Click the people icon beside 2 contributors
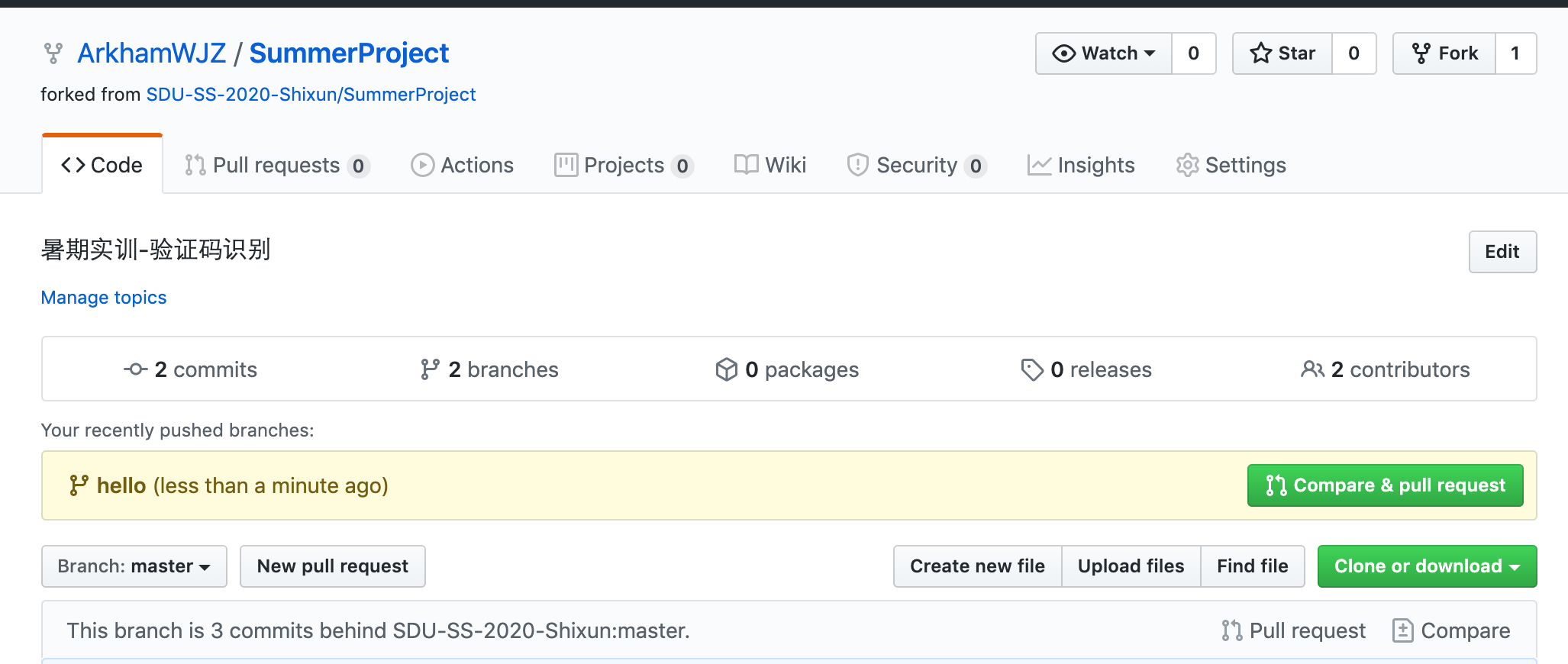 1313,369
